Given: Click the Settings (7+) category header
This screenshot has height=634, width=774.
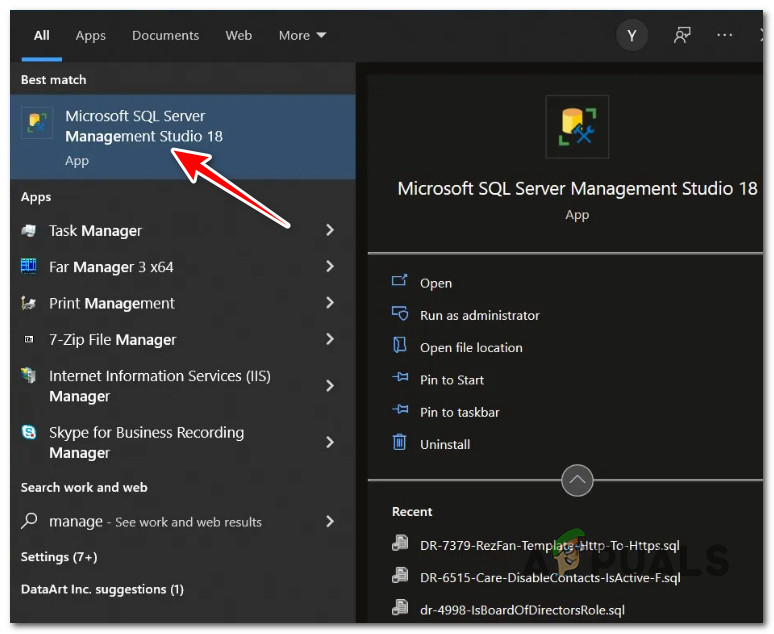Looking at the screenshot, I should [x=59, y=557].
